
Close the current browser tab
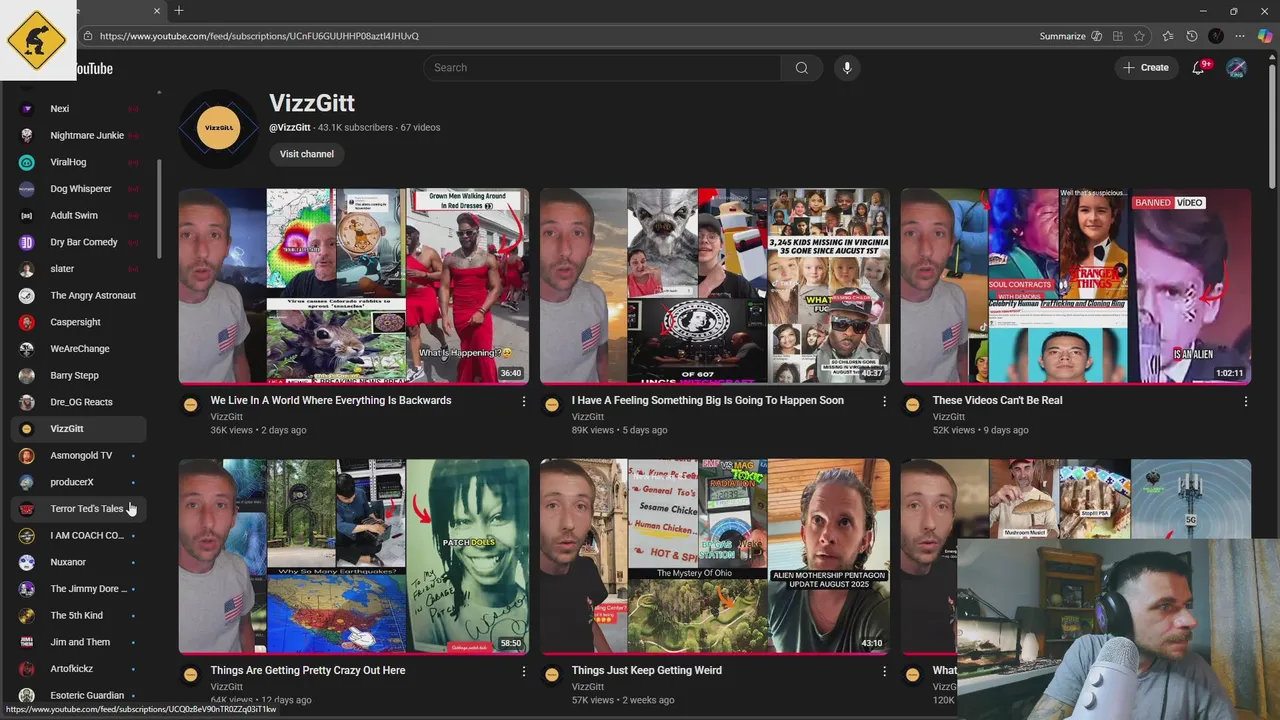(157, 11)
